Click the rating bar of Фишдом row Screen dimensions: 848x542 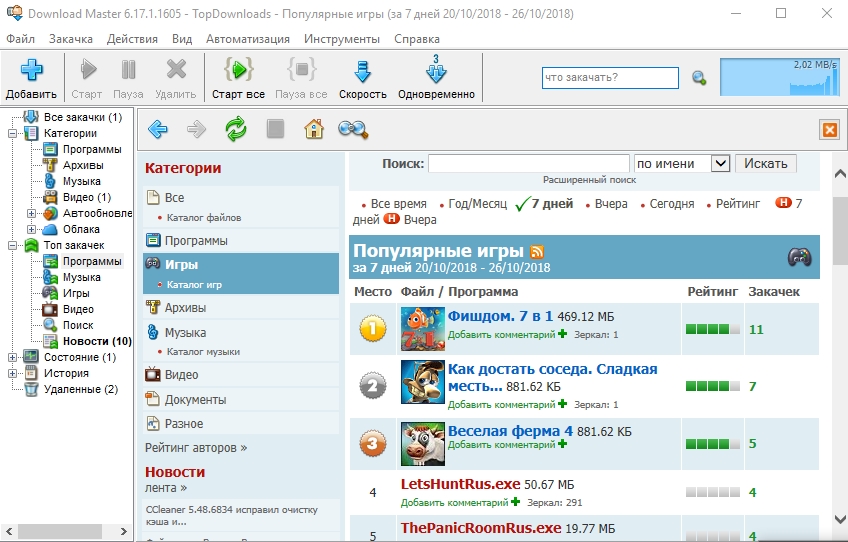713,329
